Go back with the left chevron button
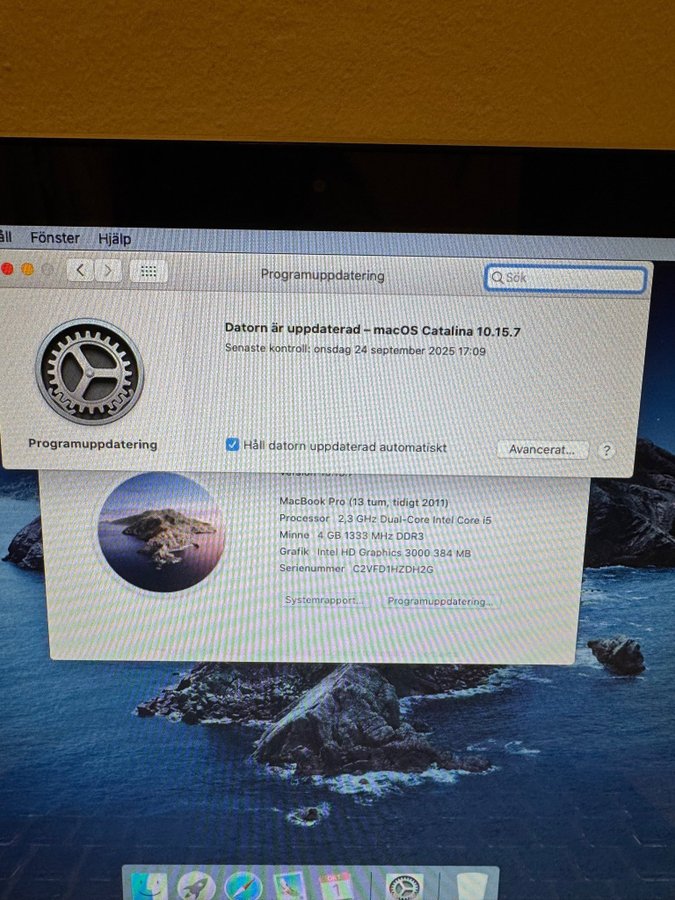 tap(81, 270)
